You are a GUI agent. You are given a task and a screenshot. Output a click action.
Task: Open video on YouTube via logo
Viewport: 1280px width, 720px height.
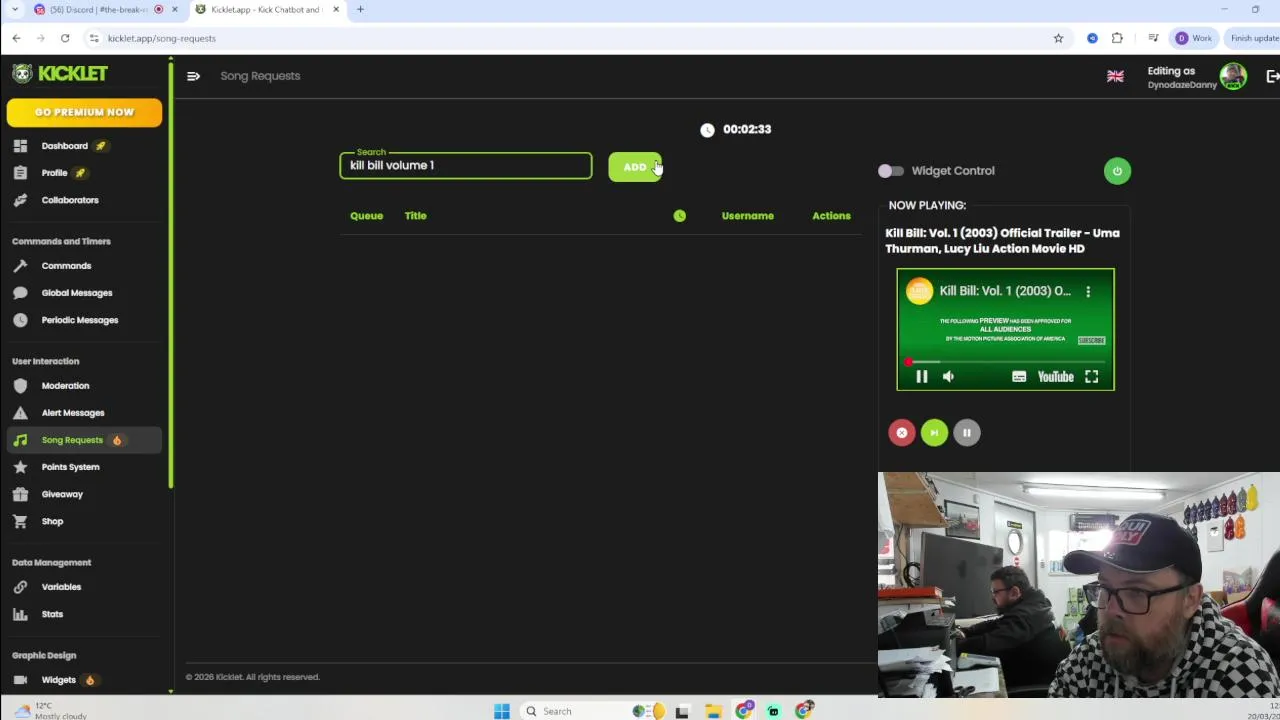pos(1055,377)
